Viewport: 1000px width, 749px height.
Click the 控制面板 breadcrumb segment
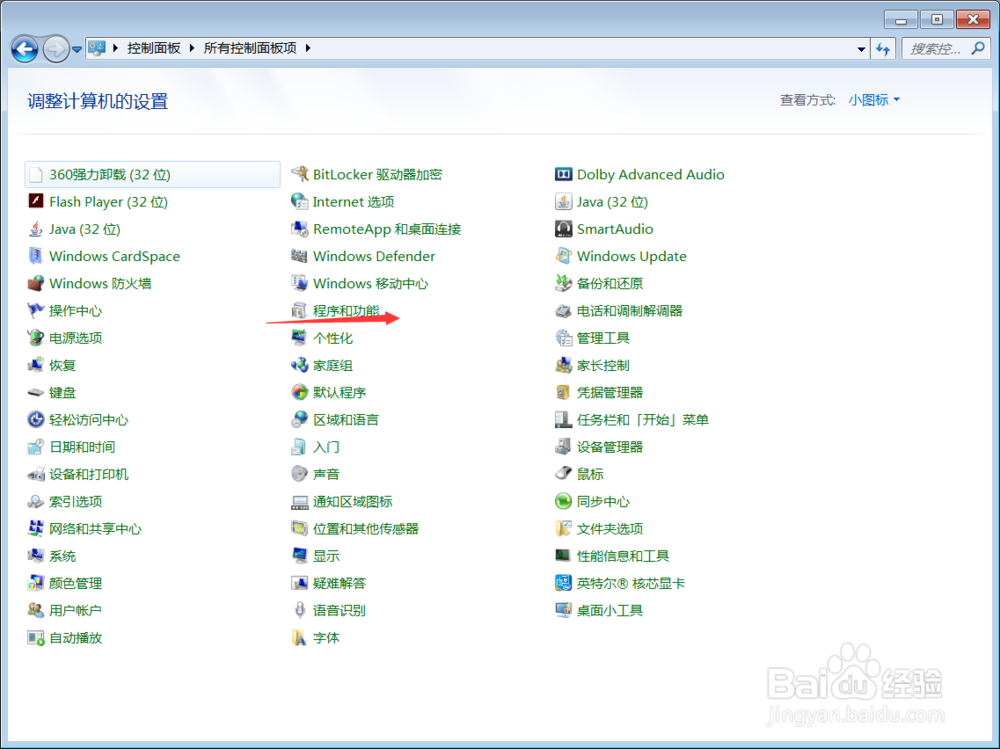tap(154, 48)
